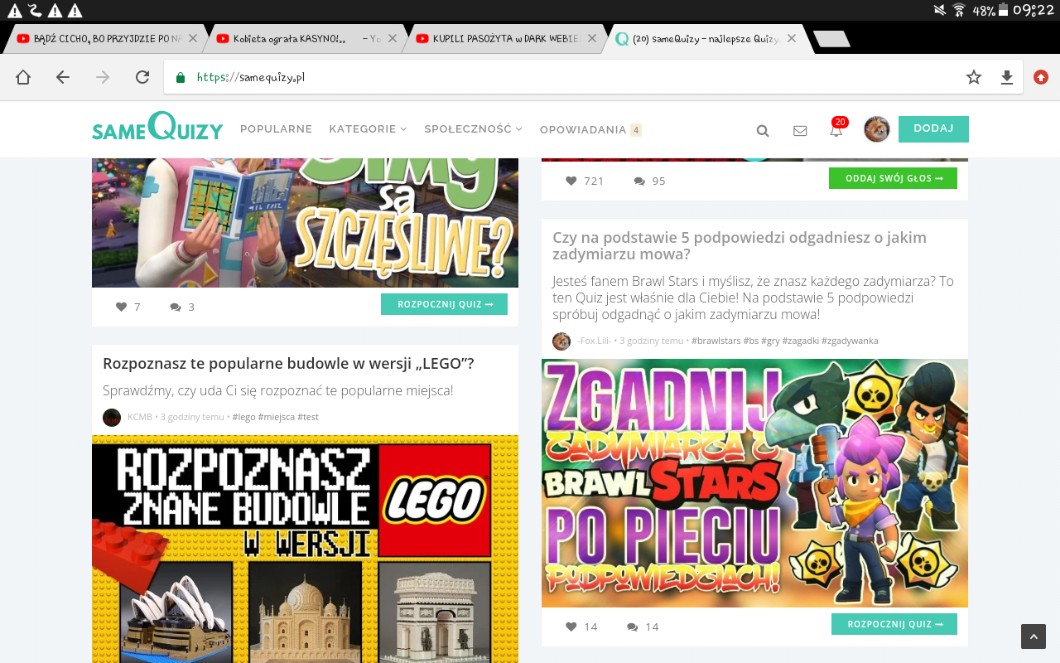Bookmark page with the star icon
Image resolution: width=1060 pixels, height=663 pixels.
[x=973, y=77]
